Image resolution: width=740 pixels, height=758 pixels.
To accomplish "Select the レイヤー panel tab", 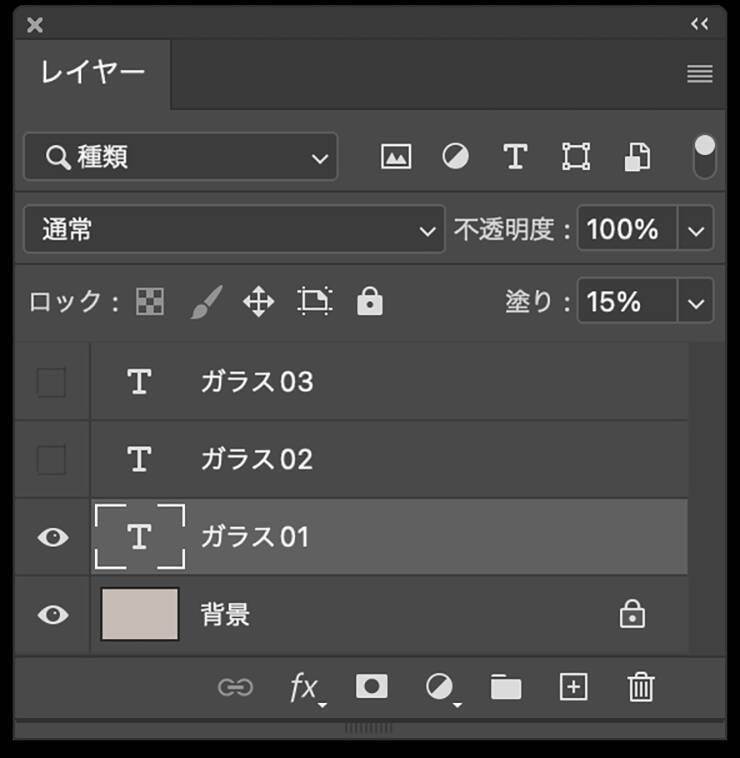I will coord(92,73).
